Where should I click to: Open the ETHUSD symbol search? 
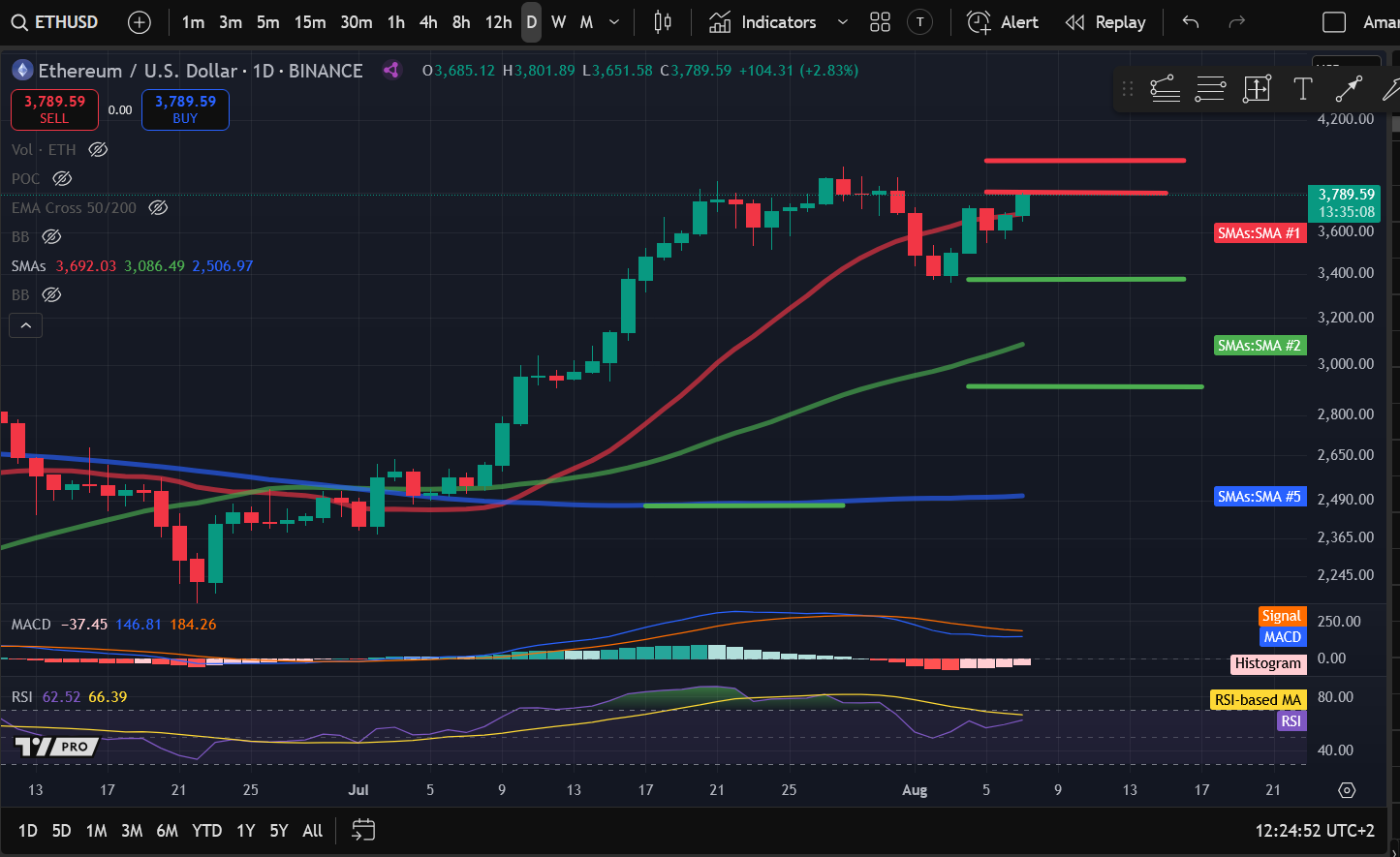[x=56, y=22]
